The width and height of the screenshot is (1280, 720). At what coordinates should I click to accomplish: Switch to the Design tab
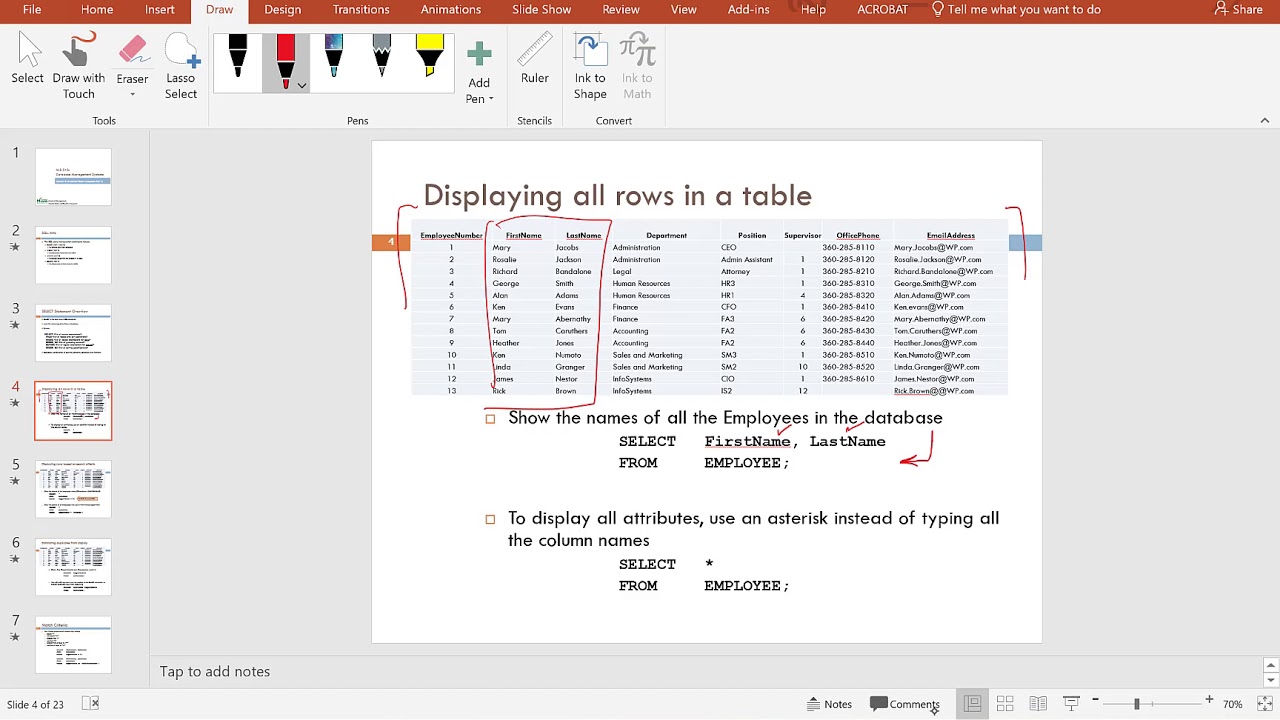(283, 9)
